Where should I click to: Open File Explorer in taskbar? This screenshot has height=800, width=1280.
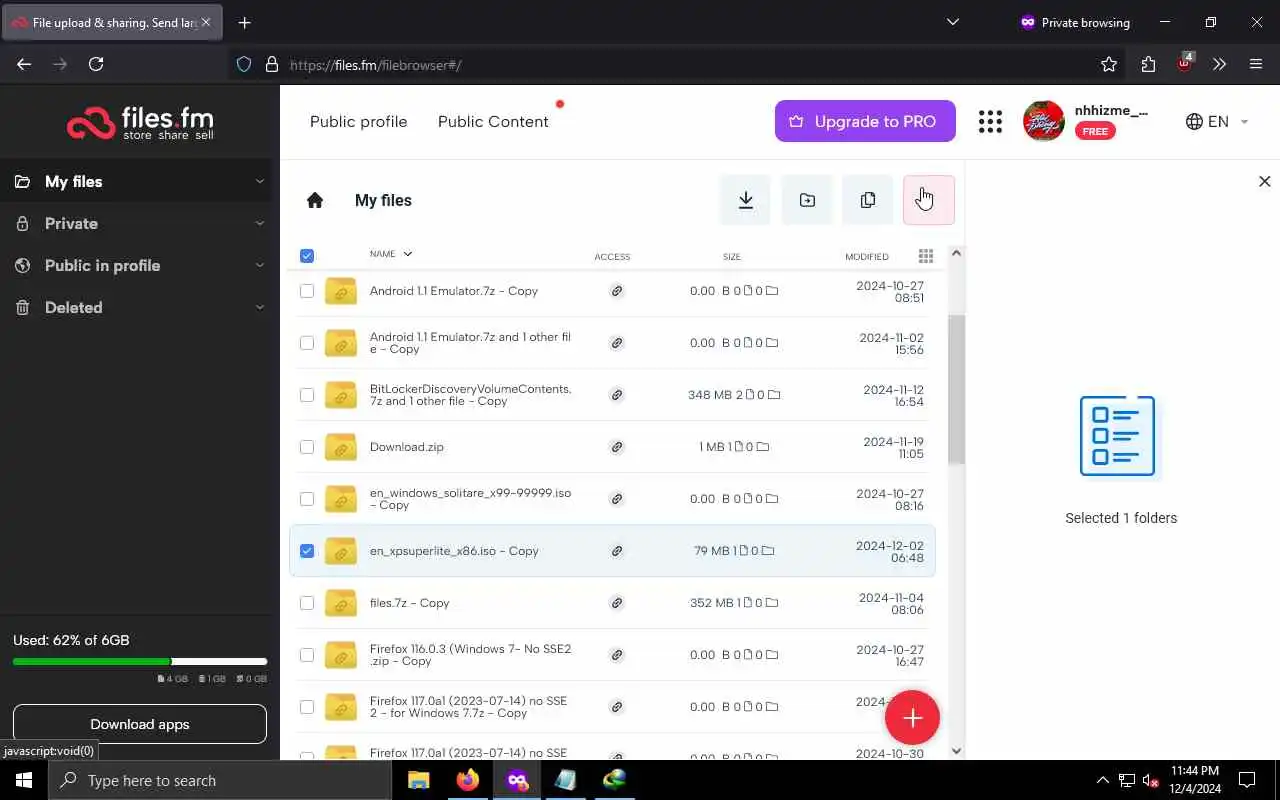[x=419, y=780]
